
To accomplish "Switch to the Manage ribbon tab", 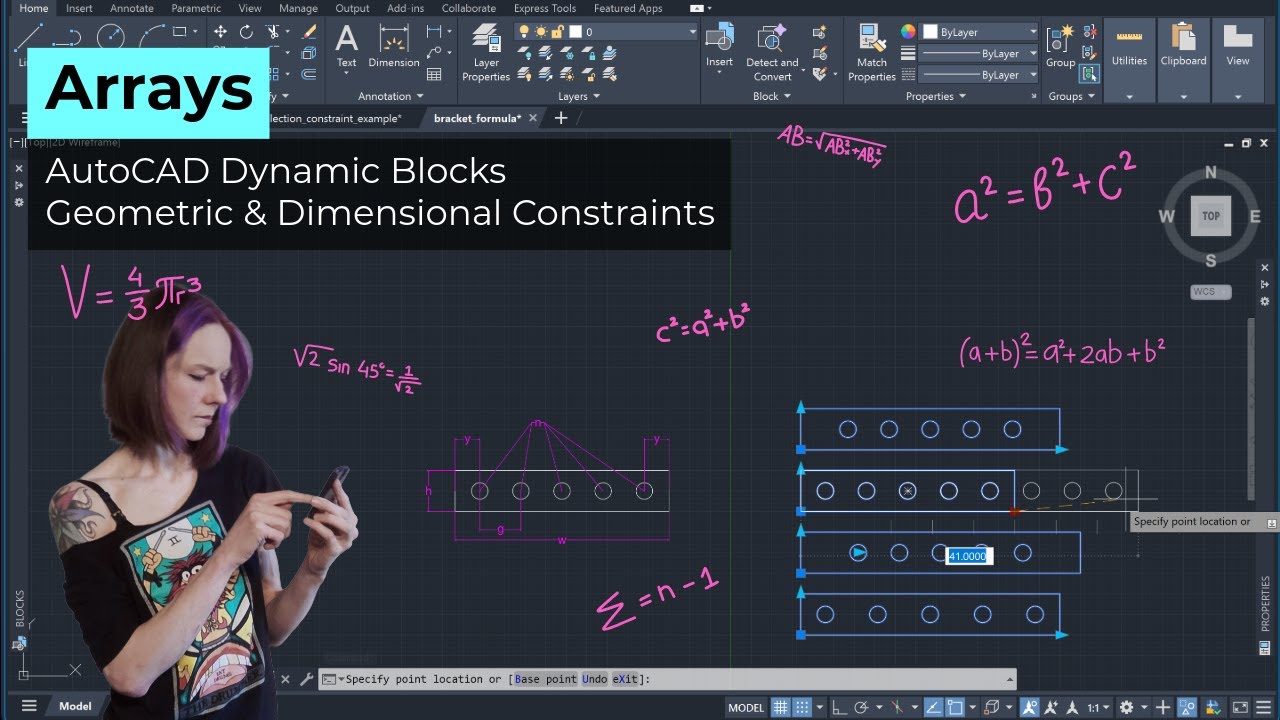I will pos(298,8).
